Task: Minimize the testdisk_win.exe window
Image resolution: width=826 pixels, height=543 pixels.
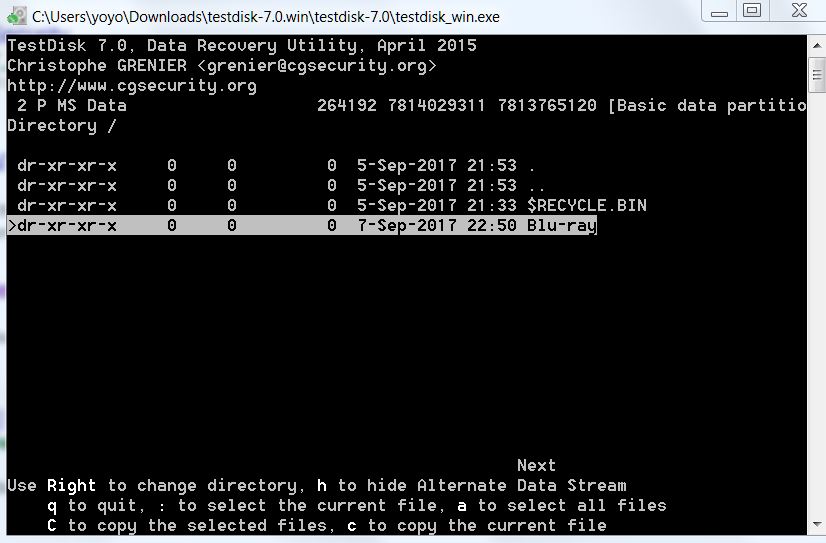Action: click(719, 11)
